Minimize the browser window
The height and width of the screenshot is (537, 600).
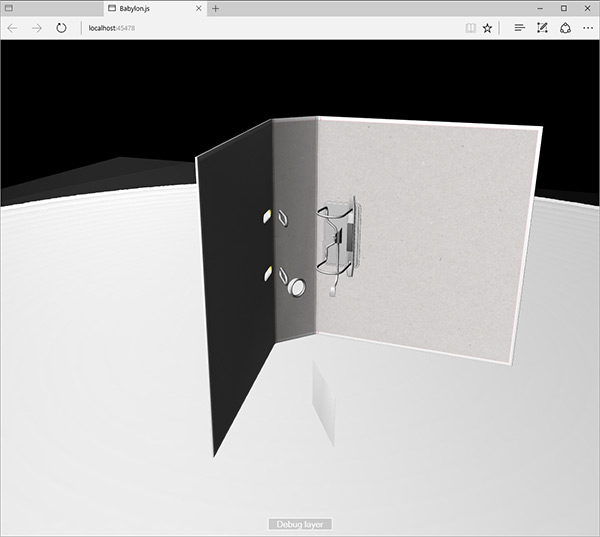[x=540, y=8]
